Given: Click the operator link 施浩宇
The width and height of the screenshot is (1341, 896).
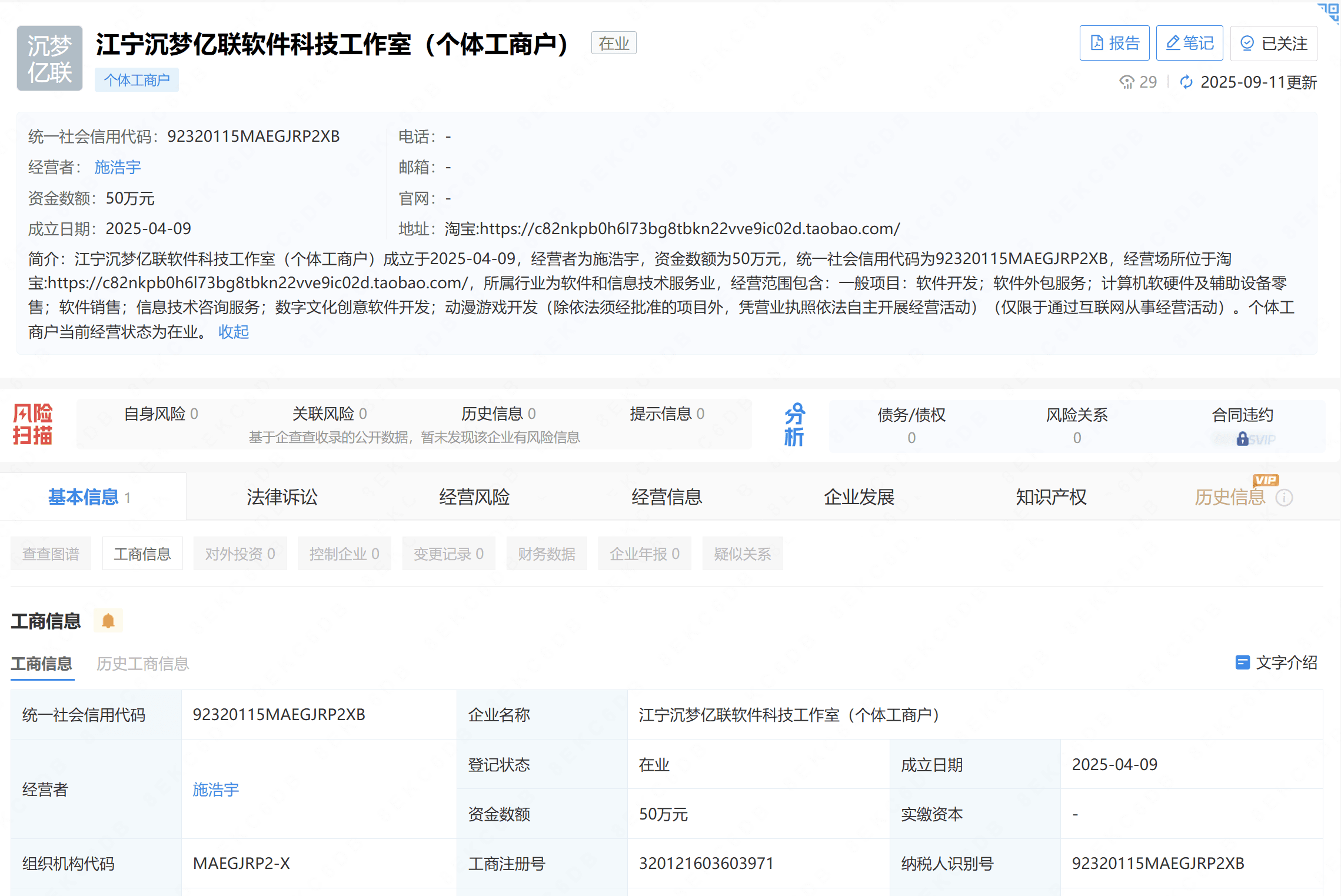Looking at the screenshot, I should [118, 167].
